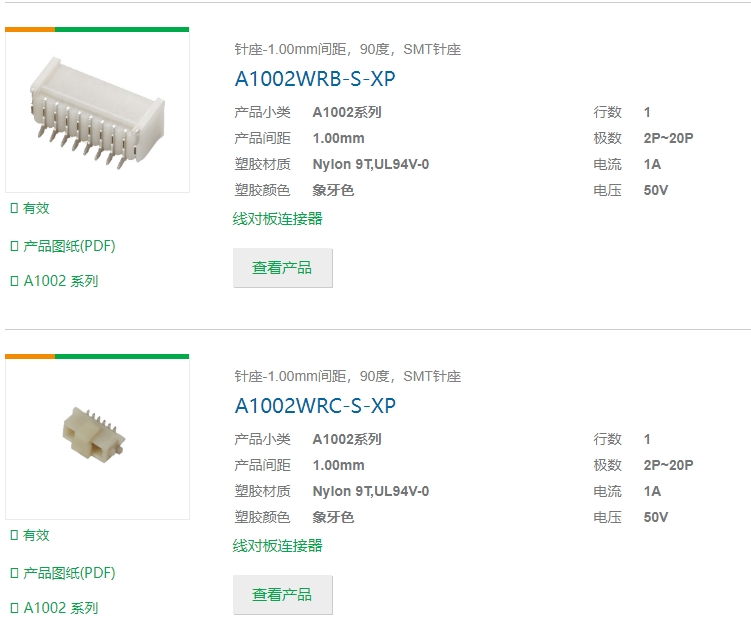This screenshot has height=636, width=751.
Task: Click 查看产品 button for A1002WRB-S-XP
Action: [x=283, y=268]
